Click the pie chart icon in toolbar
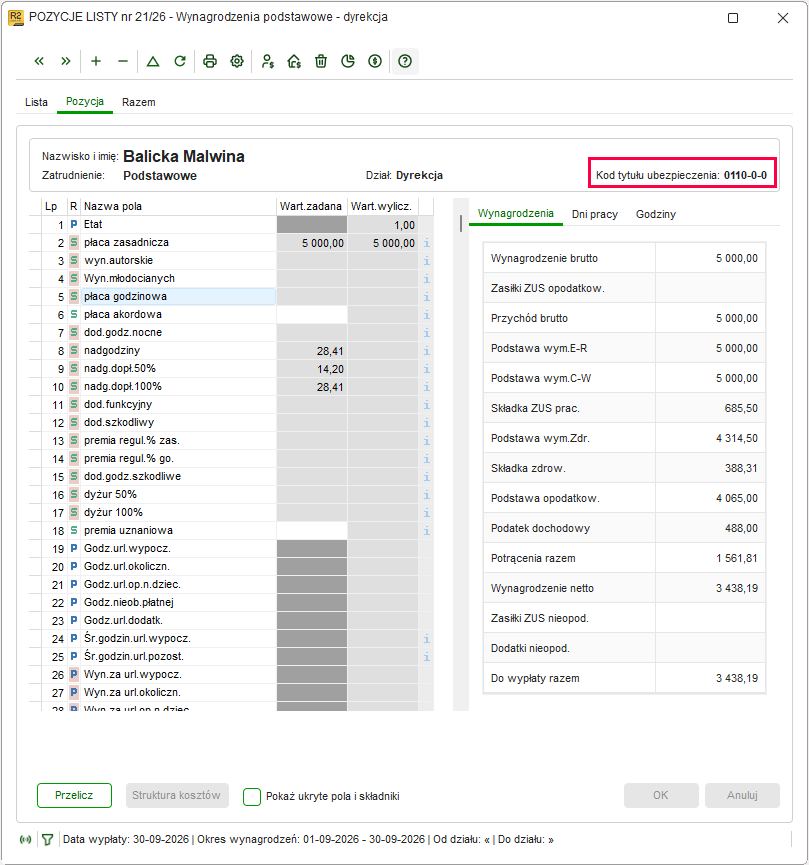The height and width of the screenshot is (865, 809). click(348, 61)
